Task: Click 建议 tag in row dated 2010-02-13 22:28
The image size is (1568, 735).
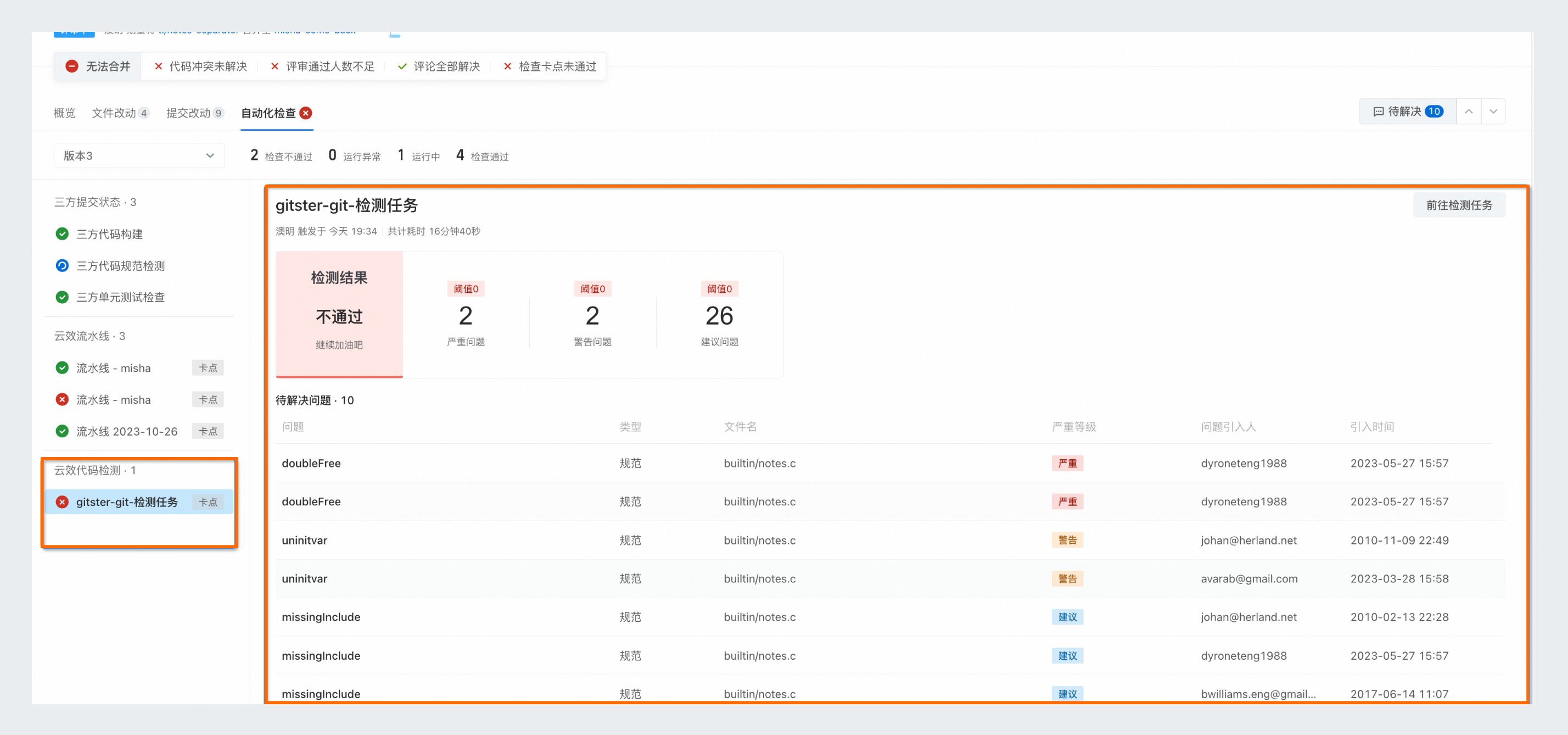Action: (x=1067, y=617)
